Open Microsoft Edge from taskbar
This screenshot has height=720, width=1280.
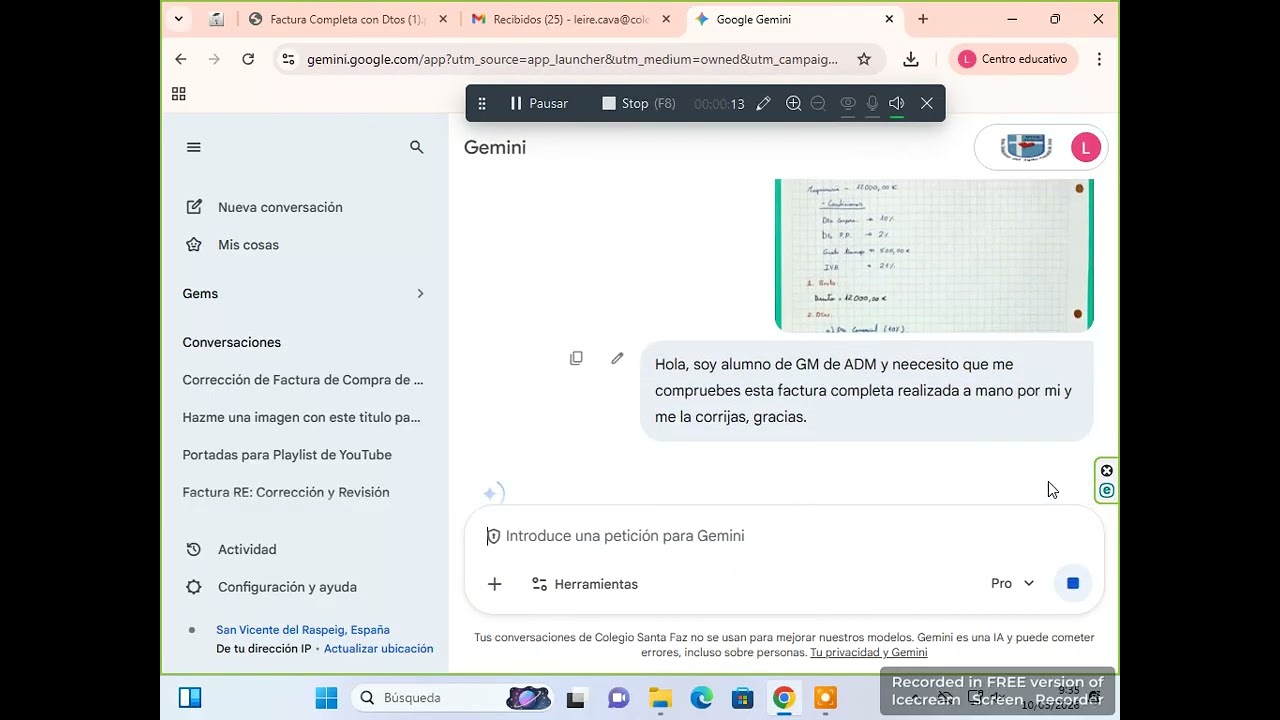click(x=702, y=698)
